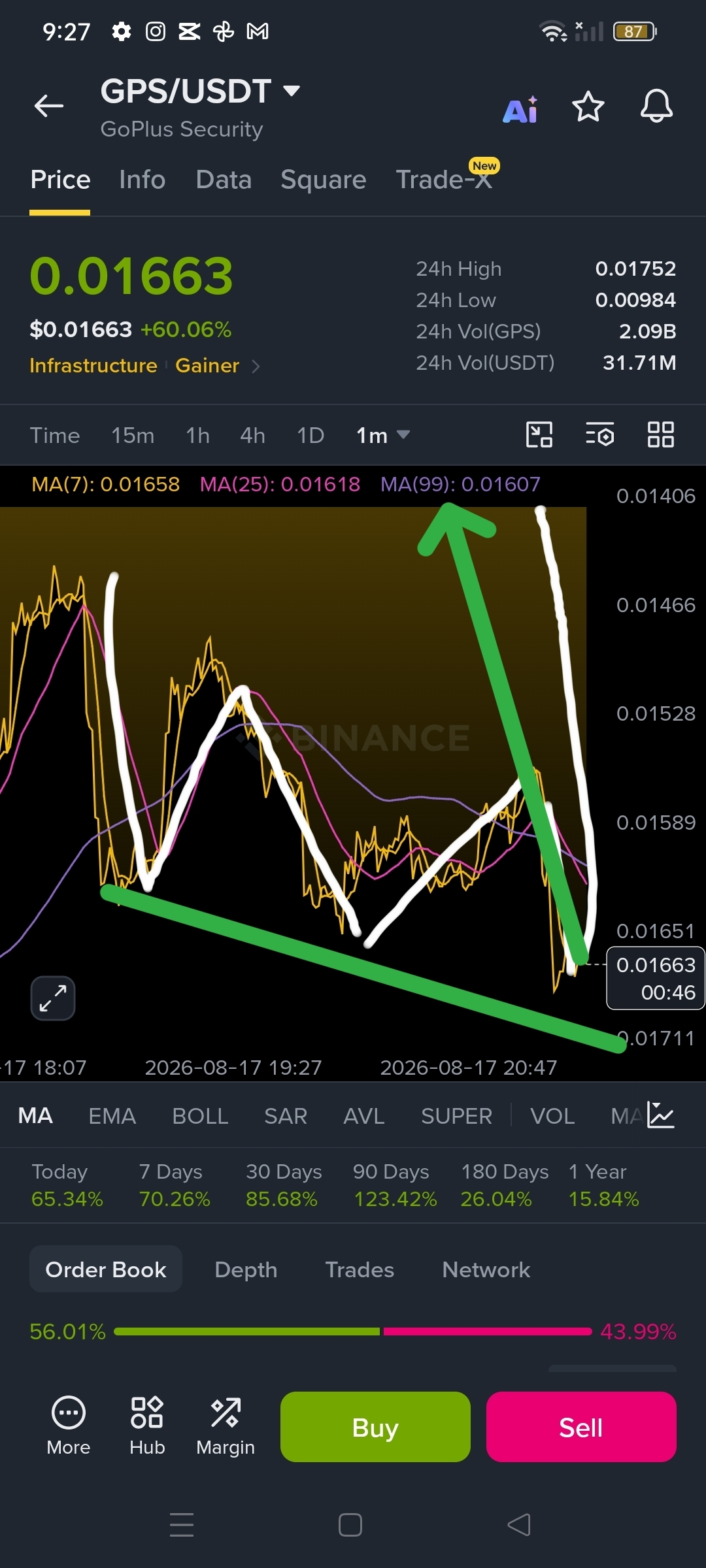Tap Android back triangle button
This screenshot has width=706, height=1568.
tap(519, 1525)
